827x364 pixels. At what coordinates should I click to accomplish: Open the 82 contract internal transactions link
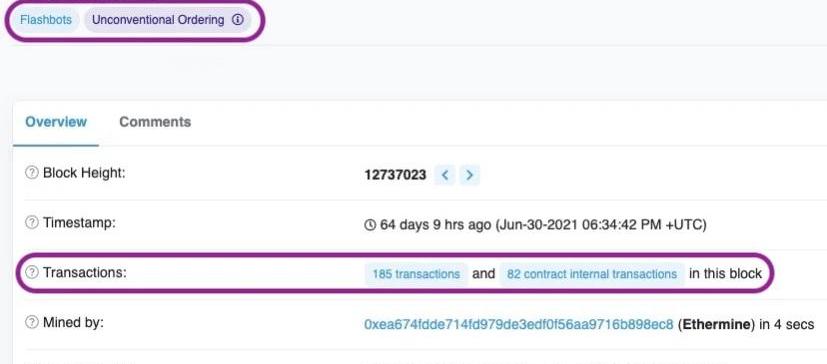(x=592, y=274)
